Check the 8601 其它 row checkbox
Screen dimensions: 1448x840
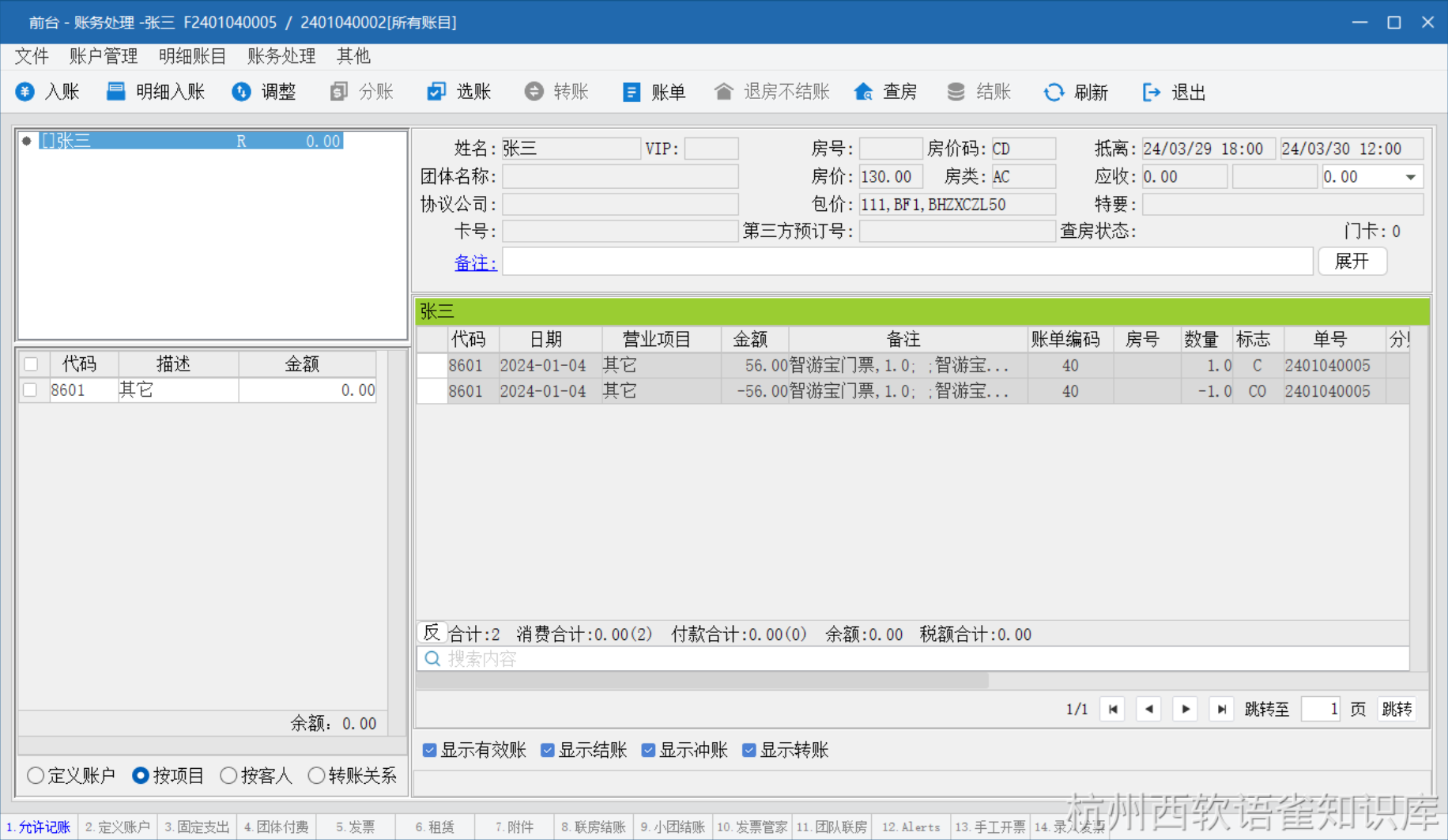coord(30,390)
